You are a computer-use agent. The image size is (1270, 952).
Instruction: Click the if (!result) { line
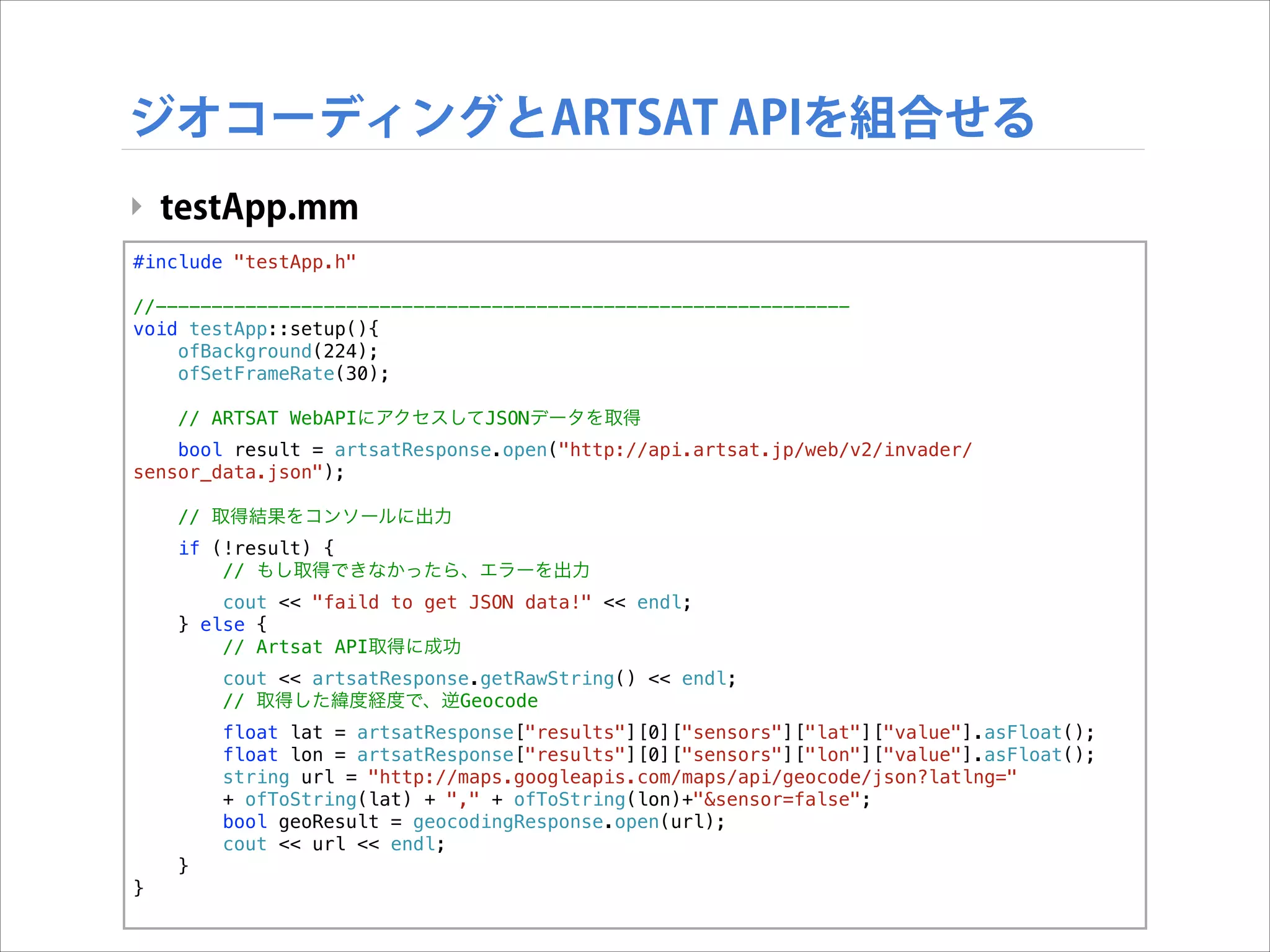(256, 549)
